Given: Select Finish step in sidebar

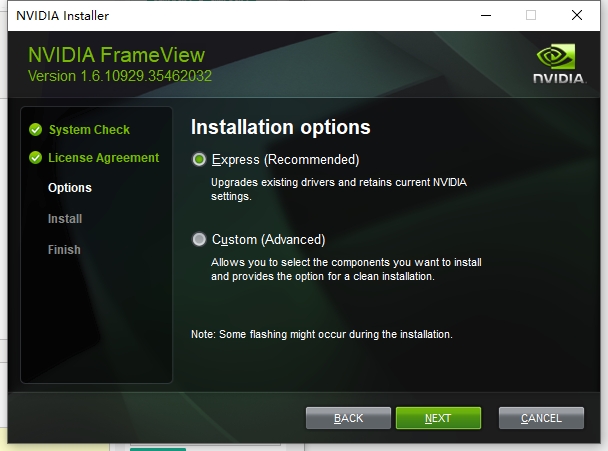Looking at the screenshot, I should 64,249.
